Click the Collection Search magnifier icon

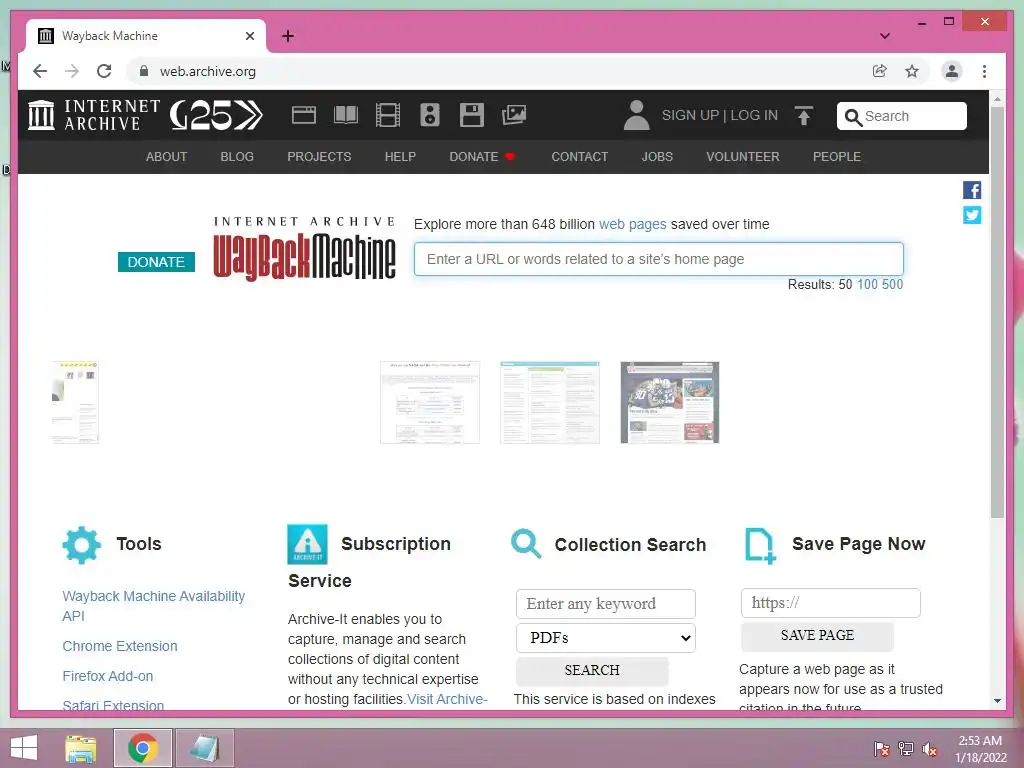(526, 544)
